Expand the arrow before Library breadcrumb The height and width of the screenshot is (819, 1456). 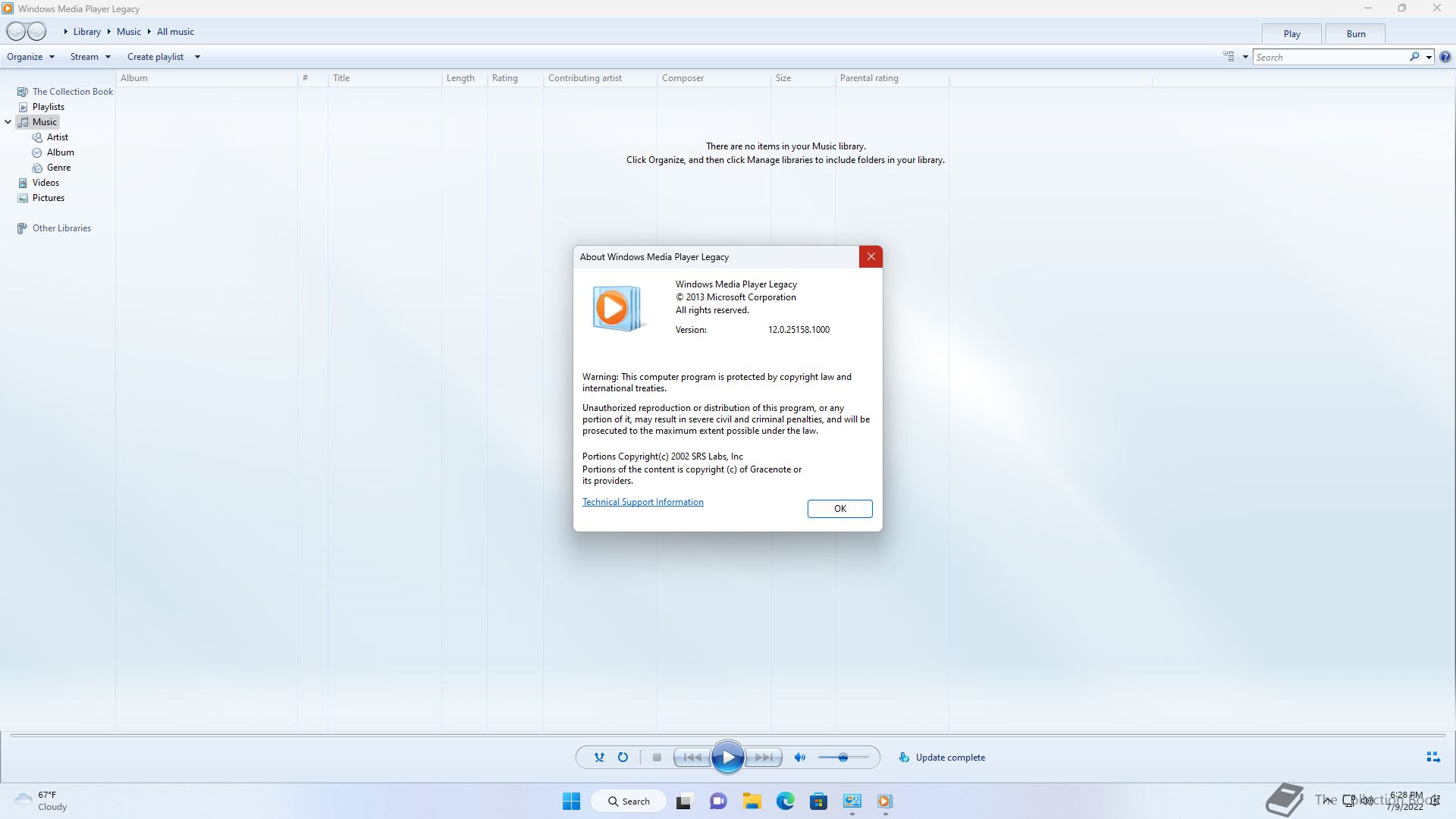(x=66, y=32)
